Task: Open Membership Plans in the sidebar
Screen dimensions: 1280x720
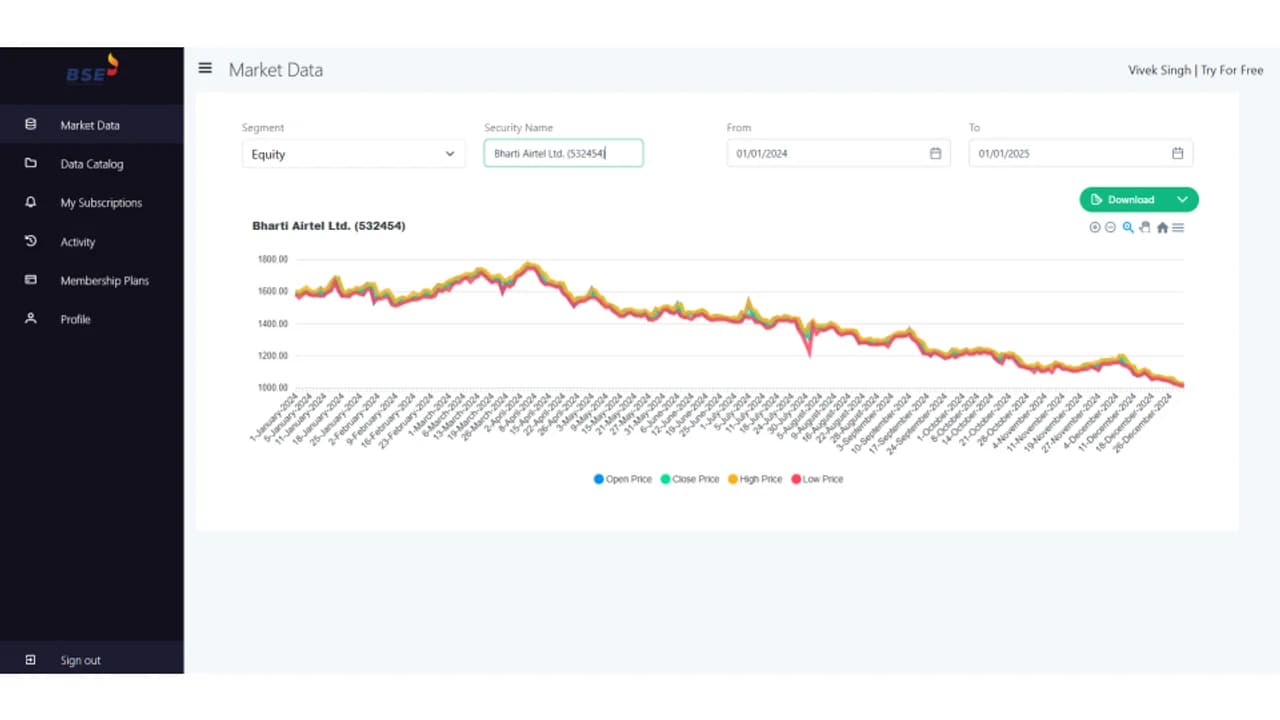Action: pos(104,281)
